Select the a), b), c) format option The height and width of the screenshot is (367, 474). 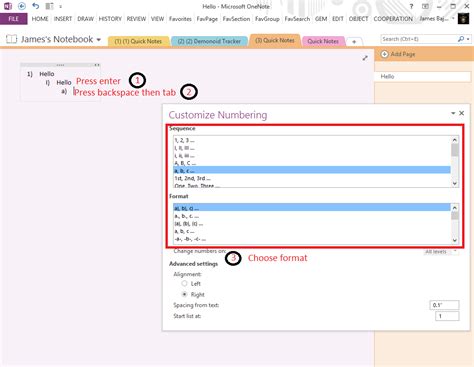tap(312, 208)
